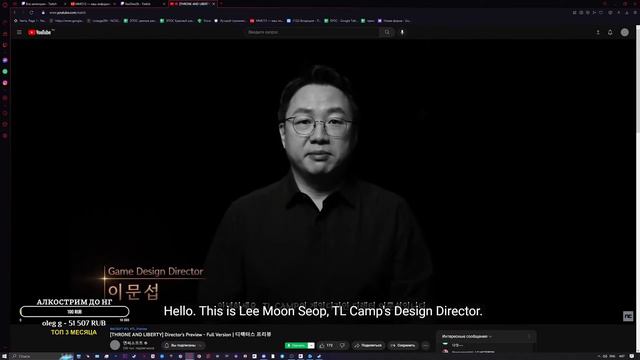Image resolution: width=640 pixels, height=360 pixels.
Task: Click the create video upload icon
Action: [x=598, y=32]
